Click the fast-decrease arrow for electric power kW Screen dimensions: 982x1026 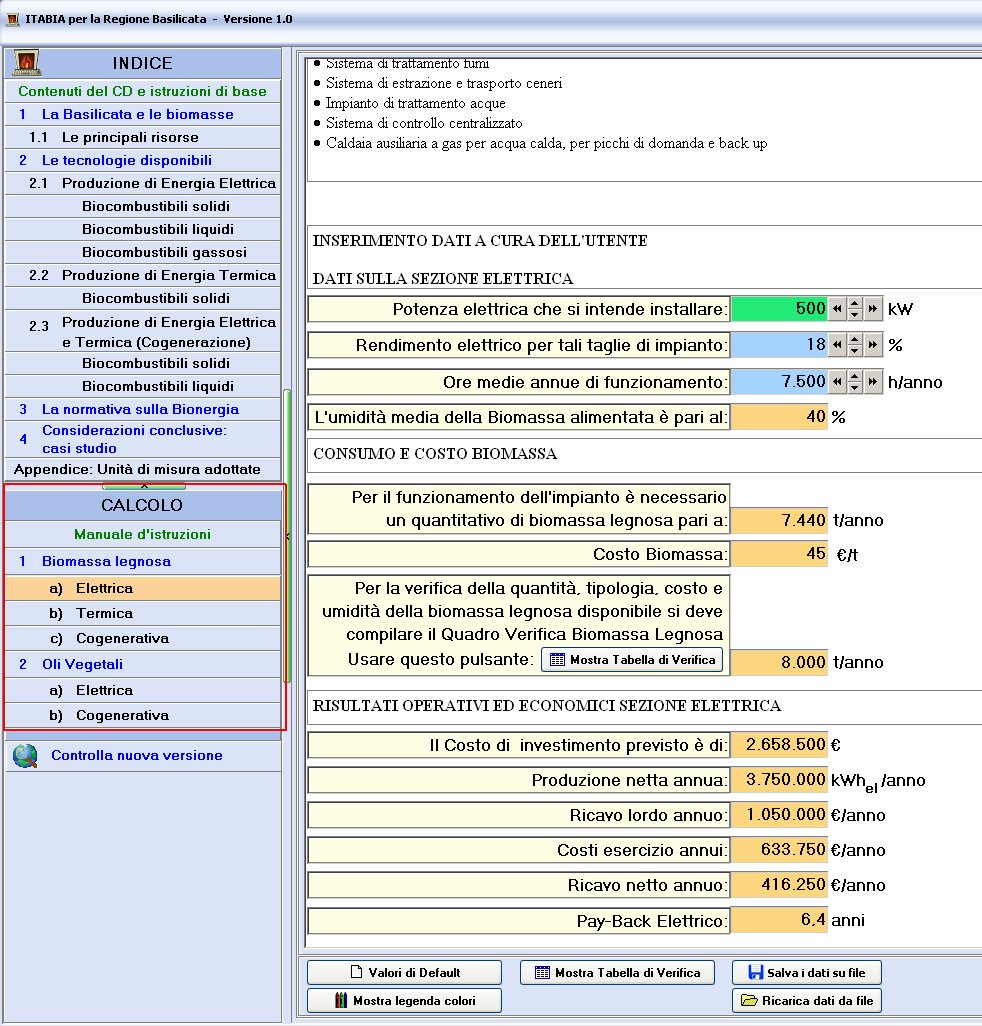tap(837, 309)
